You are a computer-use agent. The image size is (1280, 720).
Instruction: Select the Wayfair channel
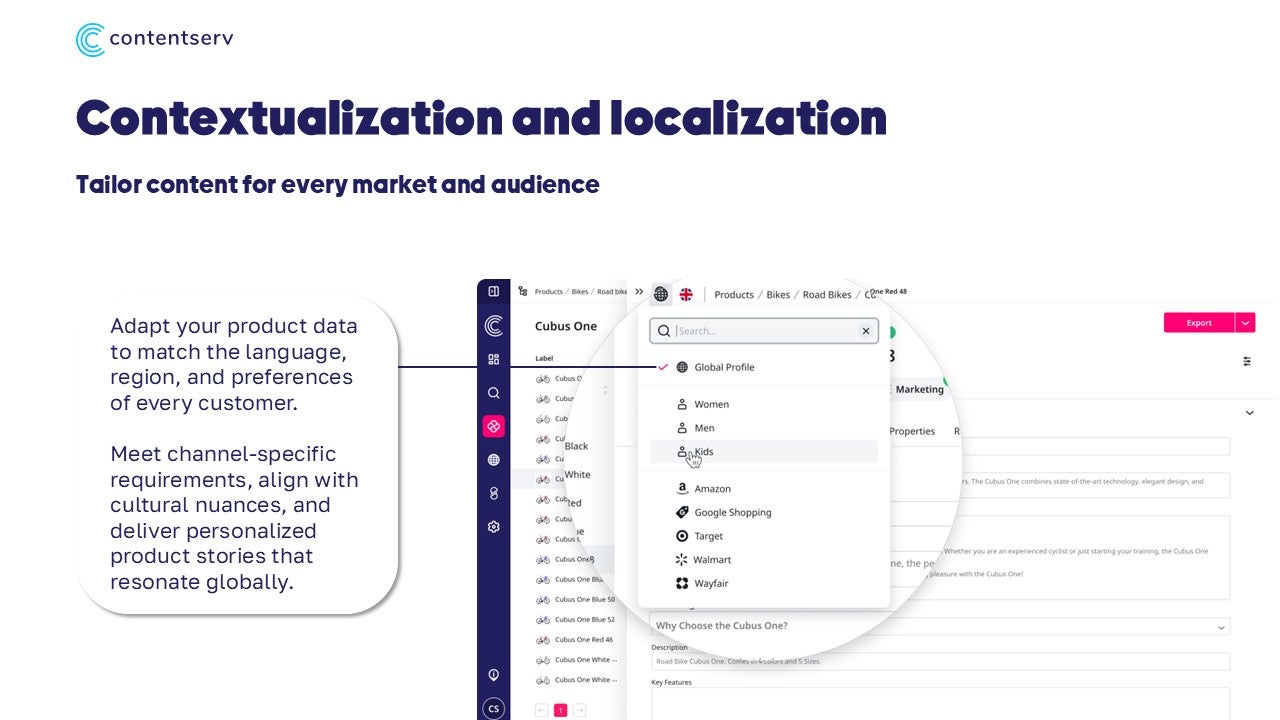(x=764, y=583)
